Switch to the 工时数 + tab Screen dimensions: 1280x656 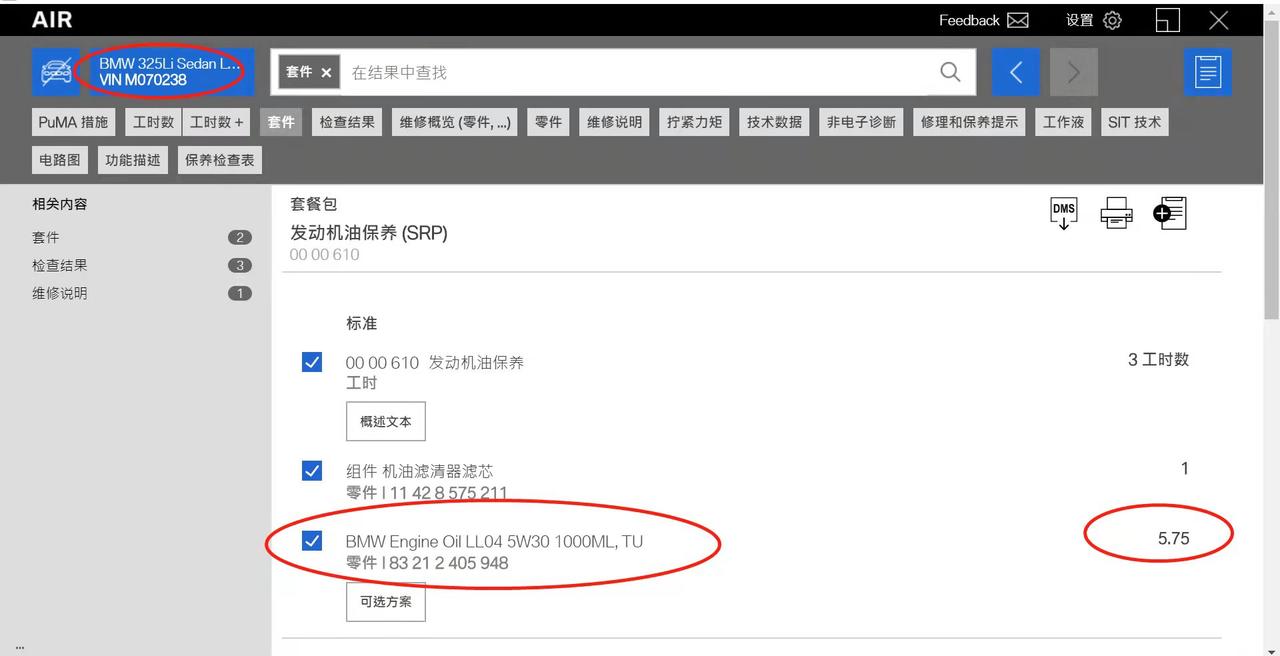click(217, 122)
